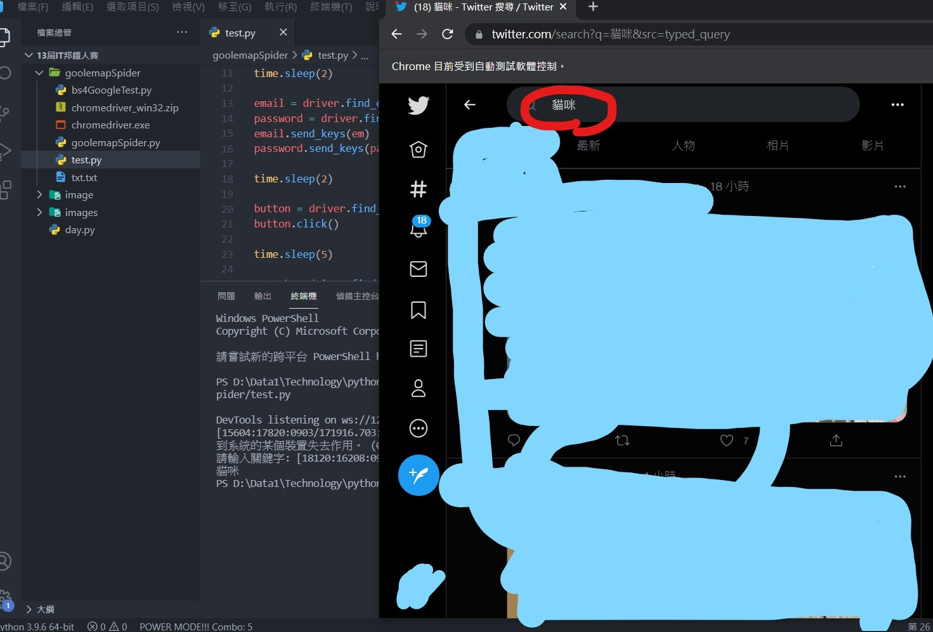This screenshot has width=933, height=632.
Task: Click the Twitter search field with 貓咪
Action: [683, 105]
